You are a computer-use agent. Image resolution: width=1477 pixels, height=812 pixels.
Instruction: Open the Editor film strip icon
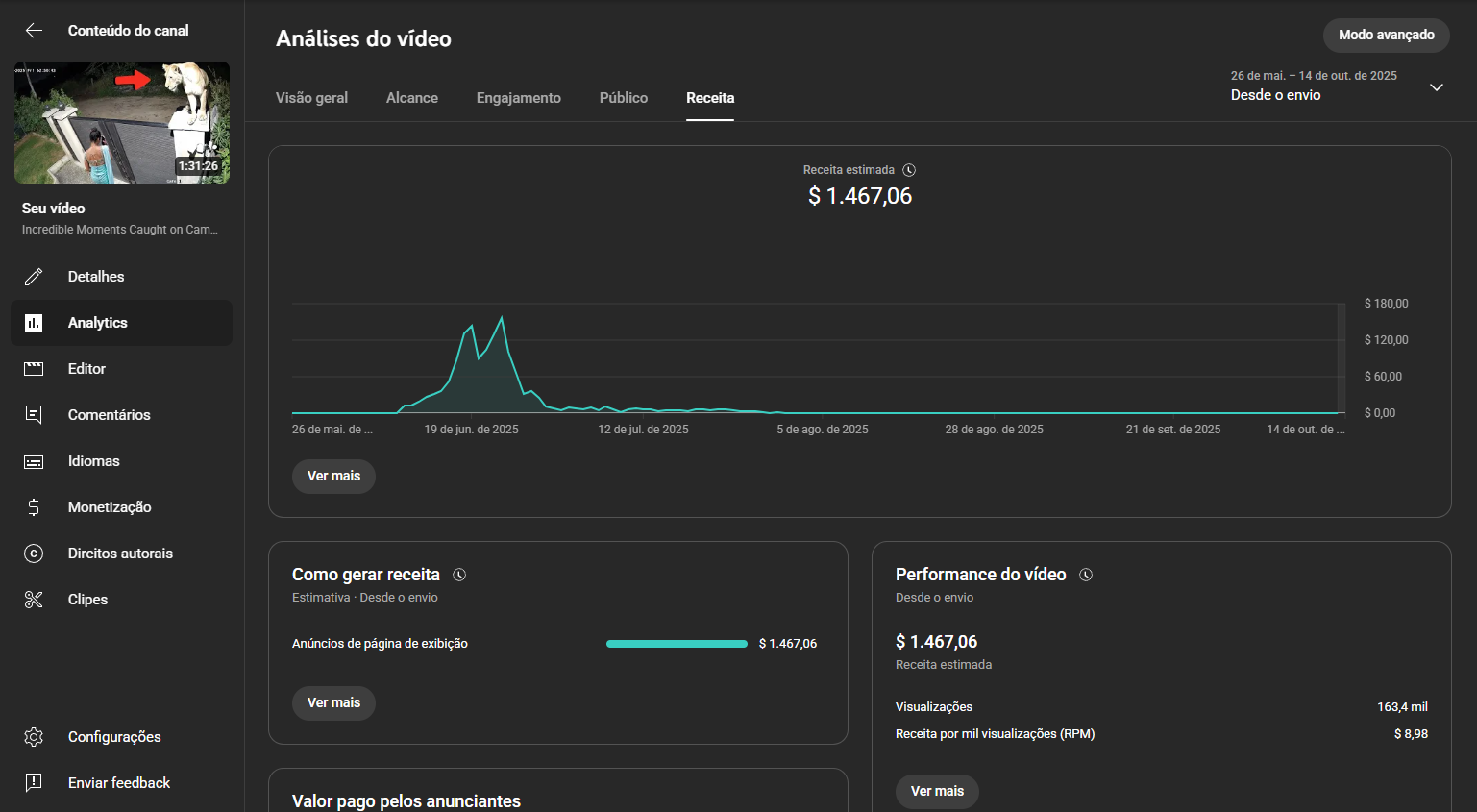(34, 369)
